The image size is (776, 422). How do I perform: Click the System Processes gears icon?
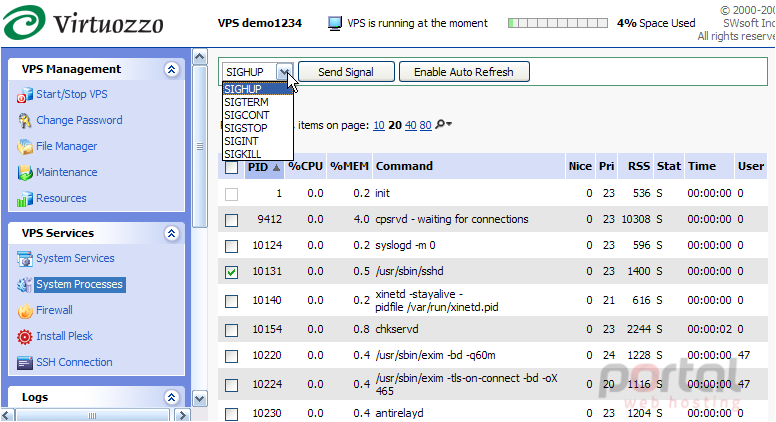25,285
